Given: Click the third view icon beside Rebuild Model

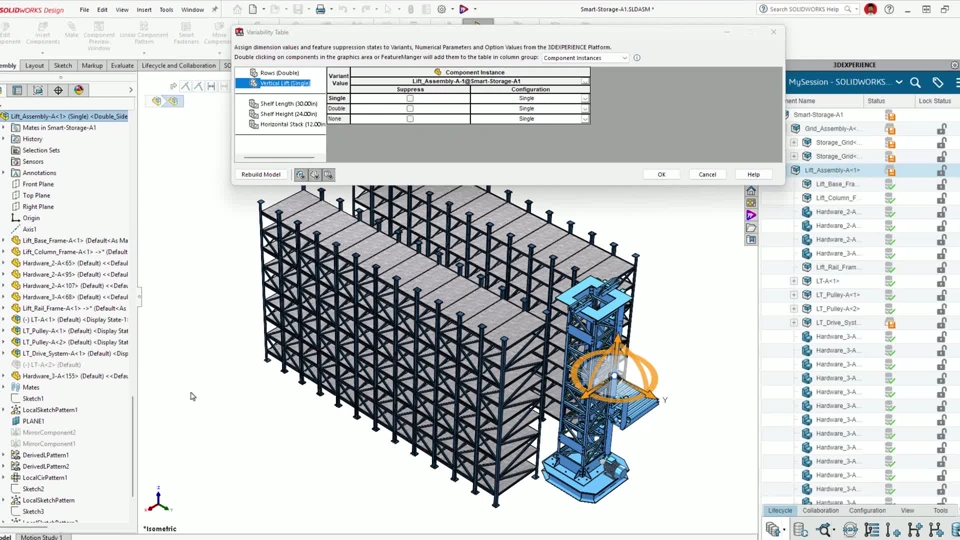Looking at the screenshot, I should (x=328, y=174).
